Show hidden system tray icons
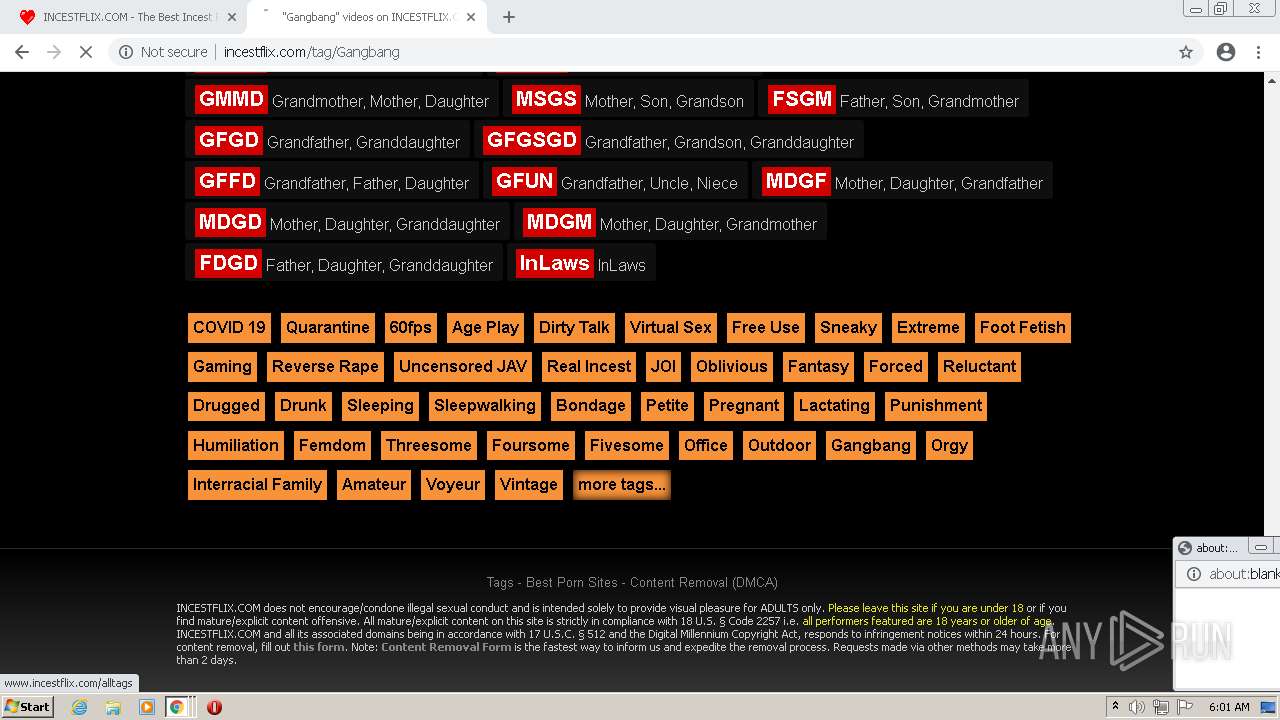 click(1115, 707)
